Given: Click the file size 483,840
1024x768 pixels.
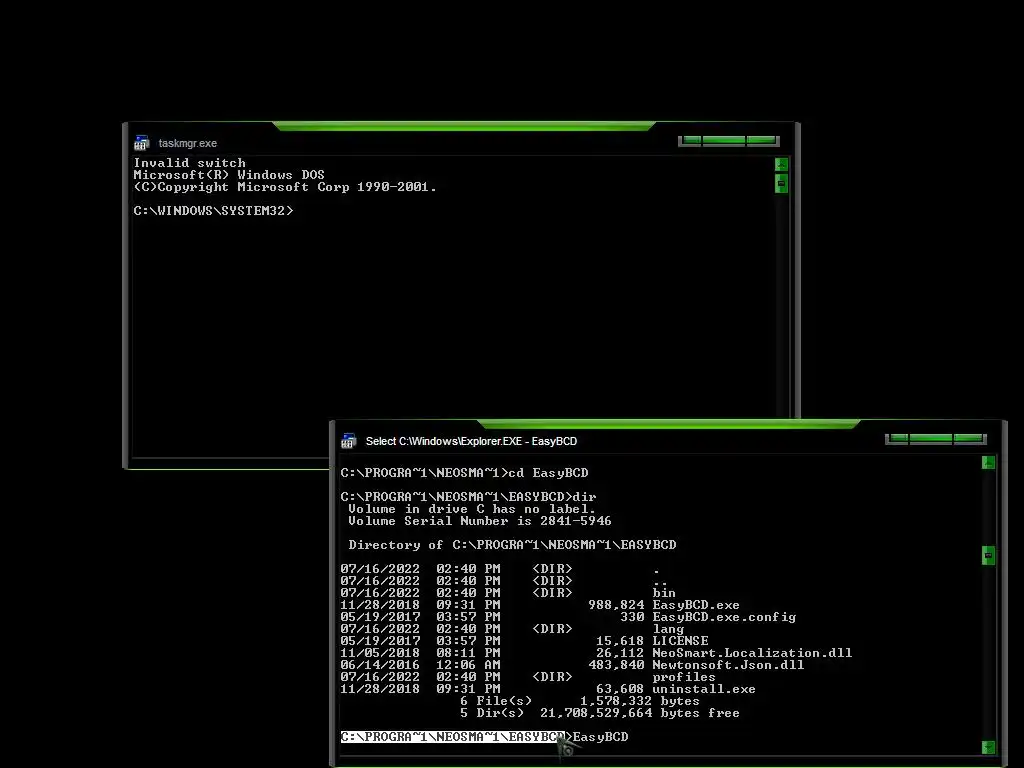Looking at the screenshot, I should tap(616, 665).
